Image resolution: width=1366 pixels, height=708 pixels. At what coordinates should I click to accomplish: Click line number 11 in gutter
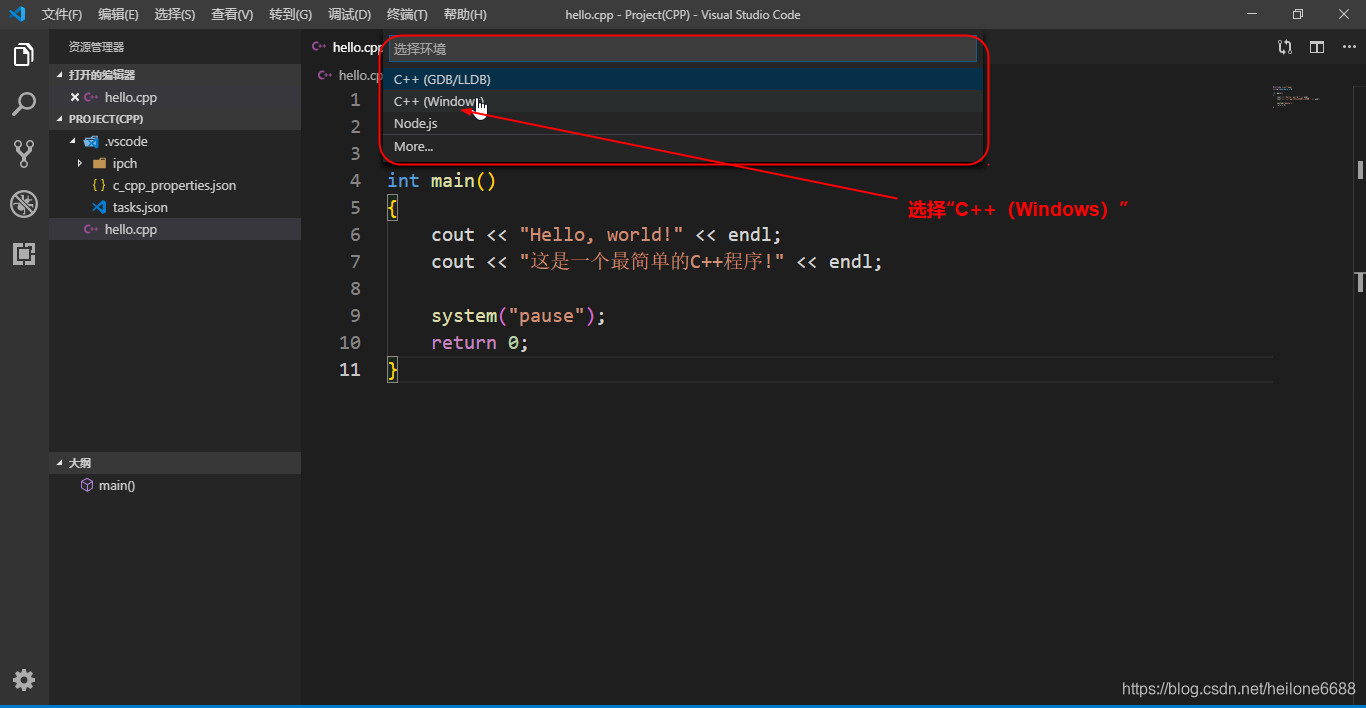point(350,370)
